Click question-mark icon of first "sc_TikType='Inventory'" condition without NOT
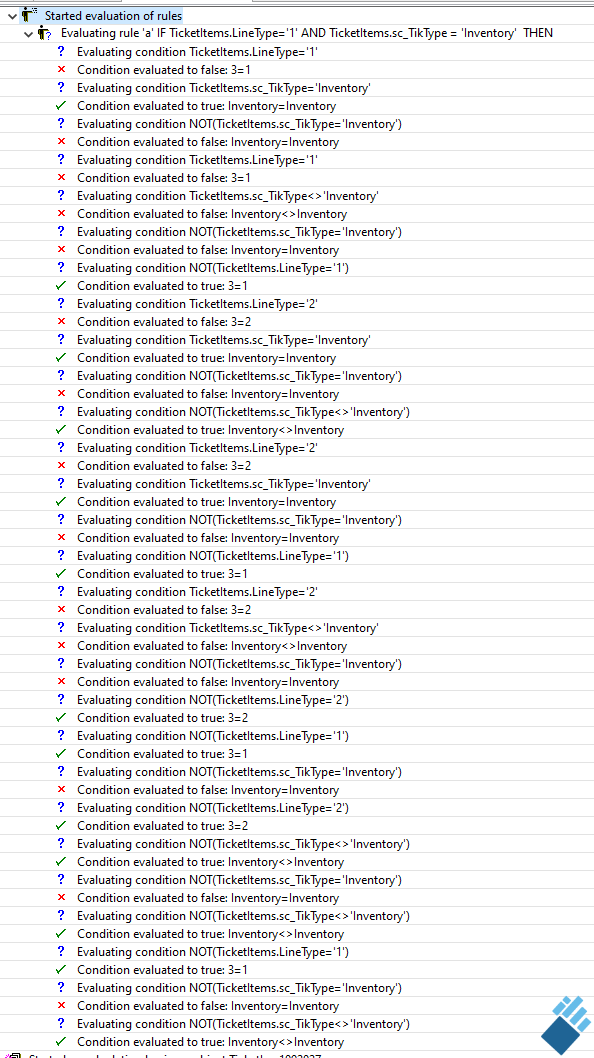Screen dimensions: 594x1058 (61, 88)
